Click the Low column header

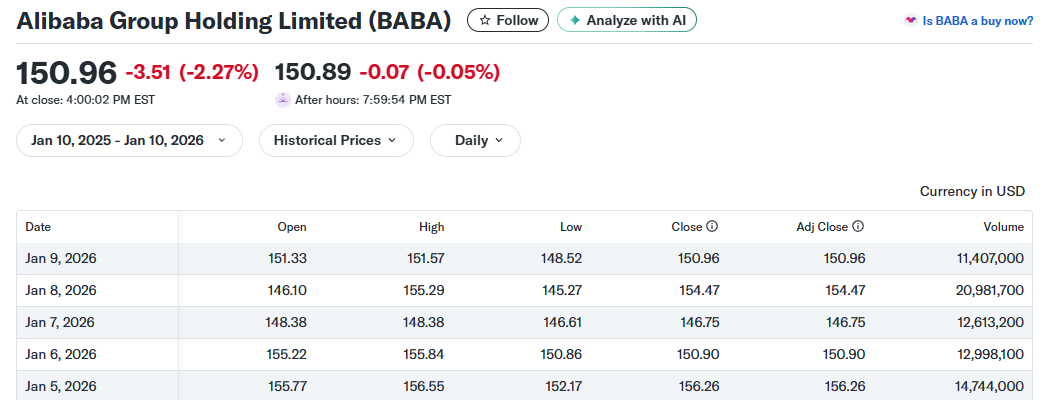click(x=571, y=227)
